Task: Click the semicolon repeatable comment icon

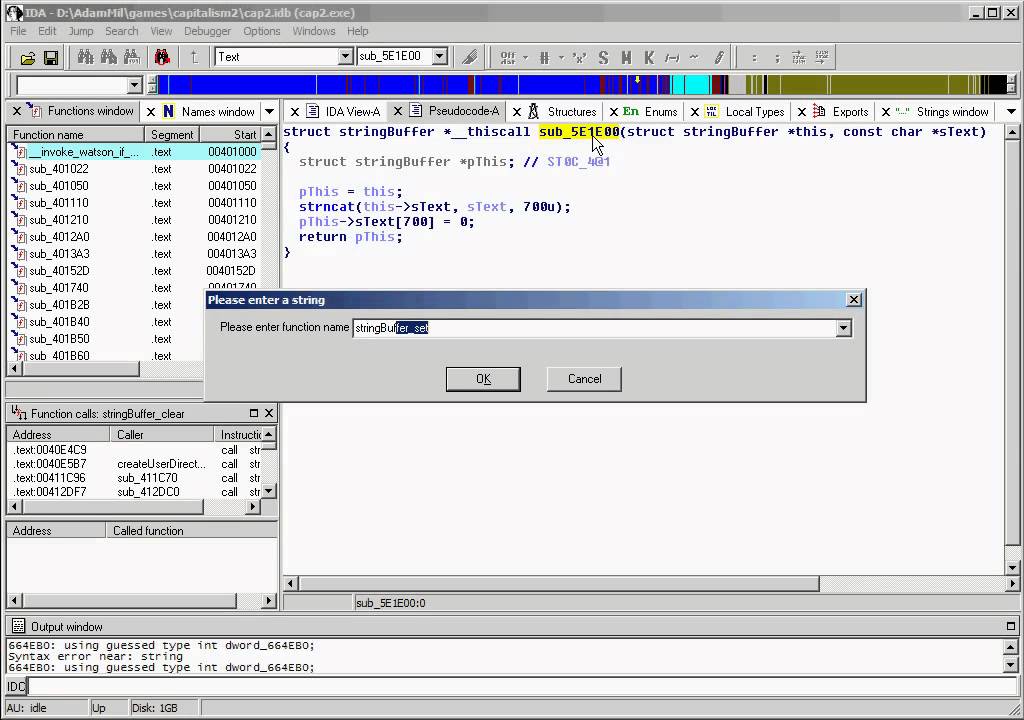Action: coord(777,57)
